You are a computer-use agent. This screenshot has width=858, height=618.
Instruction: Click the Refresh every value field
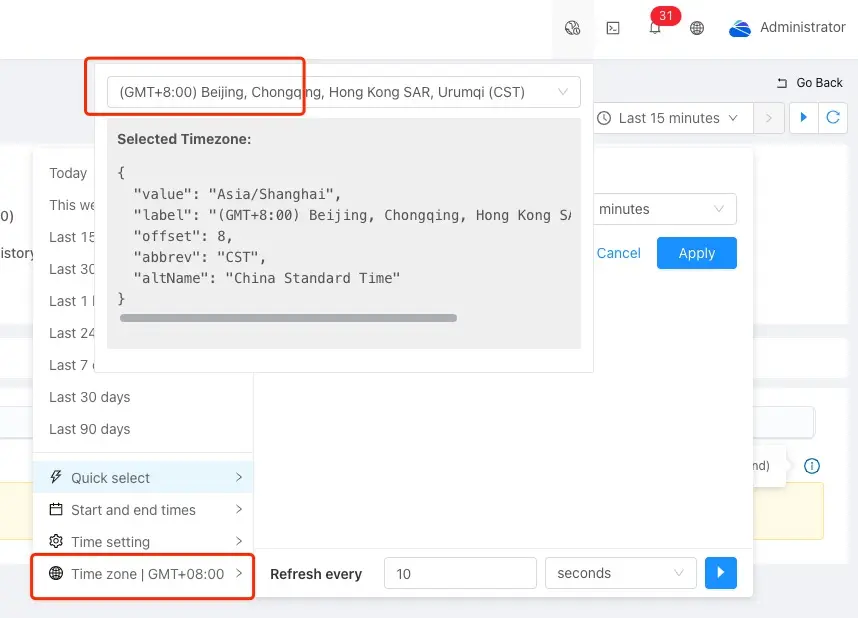click(460, 573)
